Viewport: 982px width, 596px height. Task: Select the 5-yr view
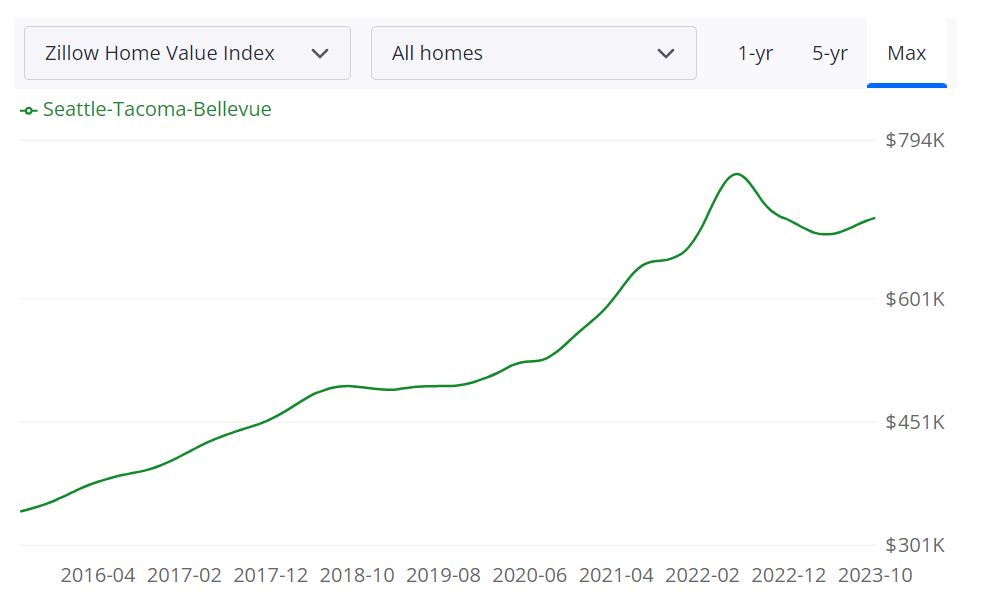pyautogui.click(x=830, y=53)
